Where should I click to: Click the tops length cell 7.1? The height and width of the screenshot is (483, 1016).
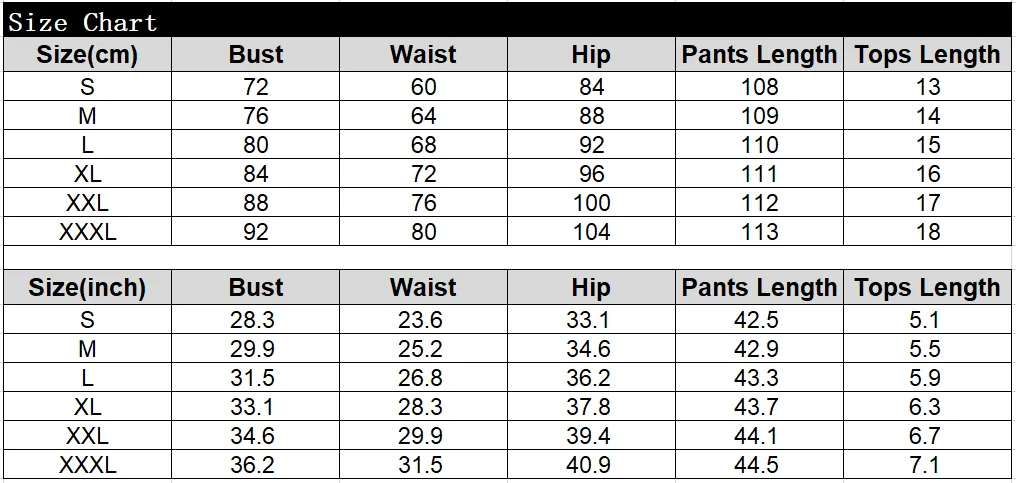[x=927, y=465]
